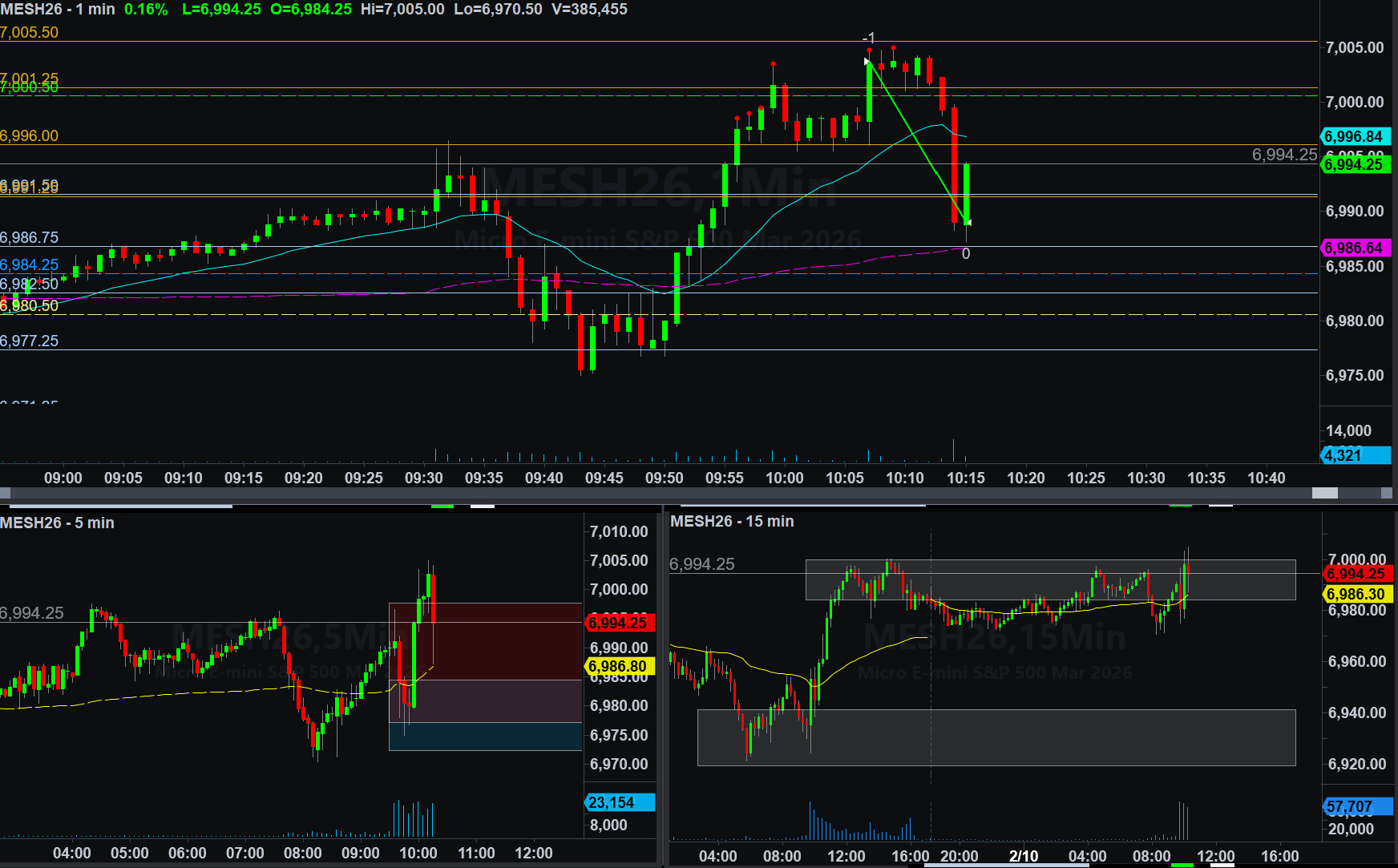Click the MESH26 - 5 min chart title

click(x=58, y=523)
